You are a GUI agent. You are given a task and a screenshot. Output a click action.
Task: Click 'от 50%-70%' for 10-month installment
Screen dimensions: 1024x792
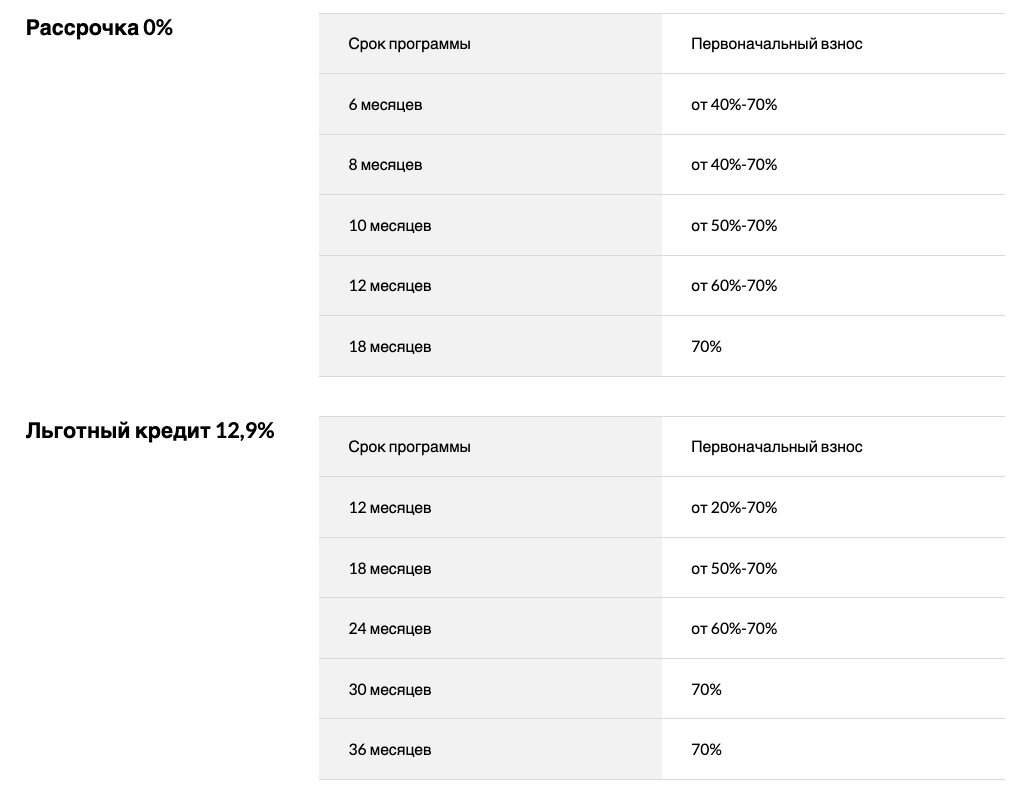734,226
